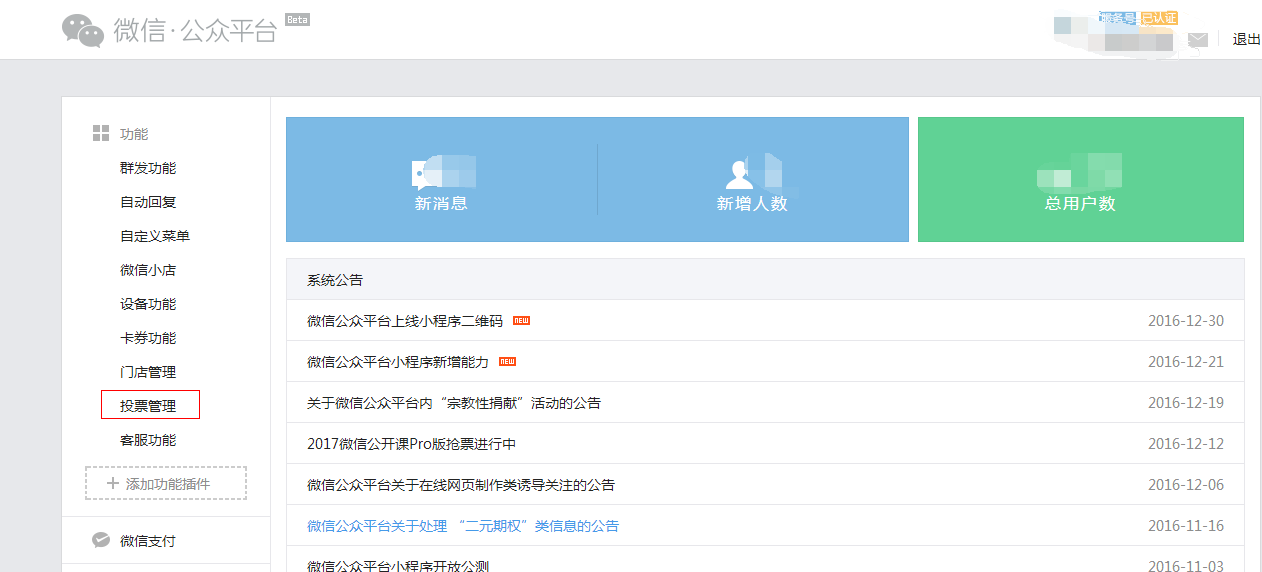
Task: Select 客服功能 menu item
Action: (x=148, y=440)
